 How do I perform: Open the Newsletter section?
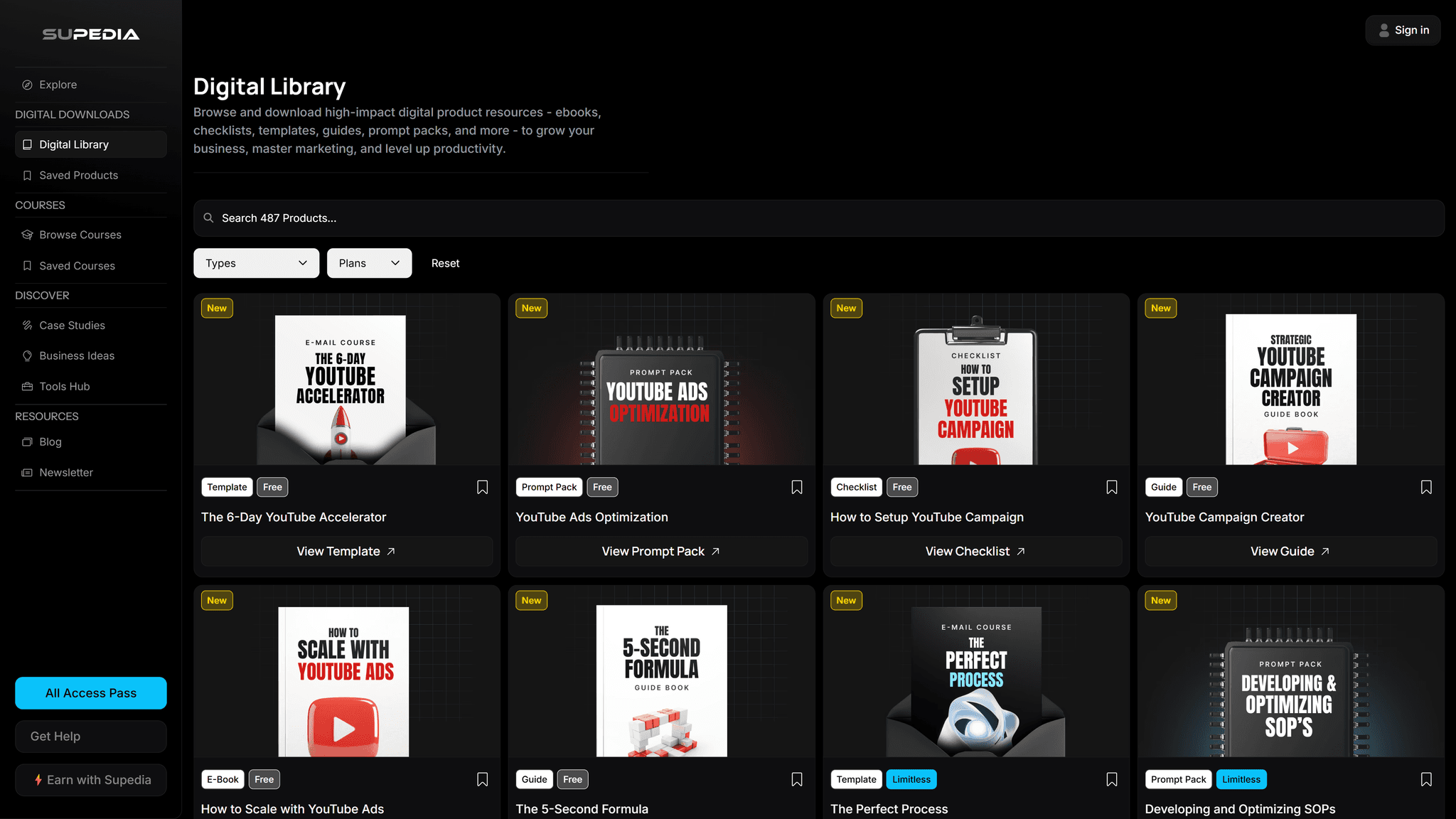[27, 472]
